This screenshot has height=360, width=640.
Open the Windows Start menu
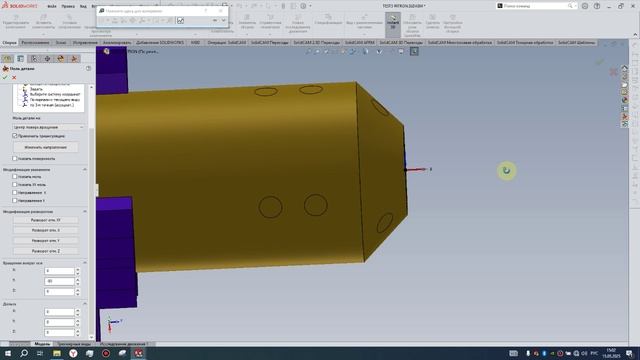click(8, 353)
